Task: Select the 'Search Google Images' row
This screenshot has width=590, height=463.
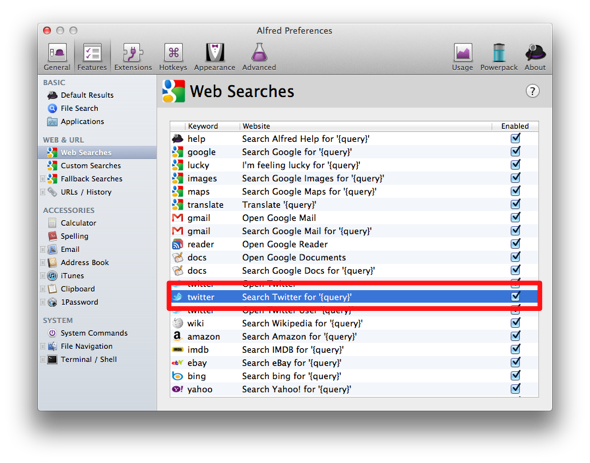Action: tap(354, 178)
